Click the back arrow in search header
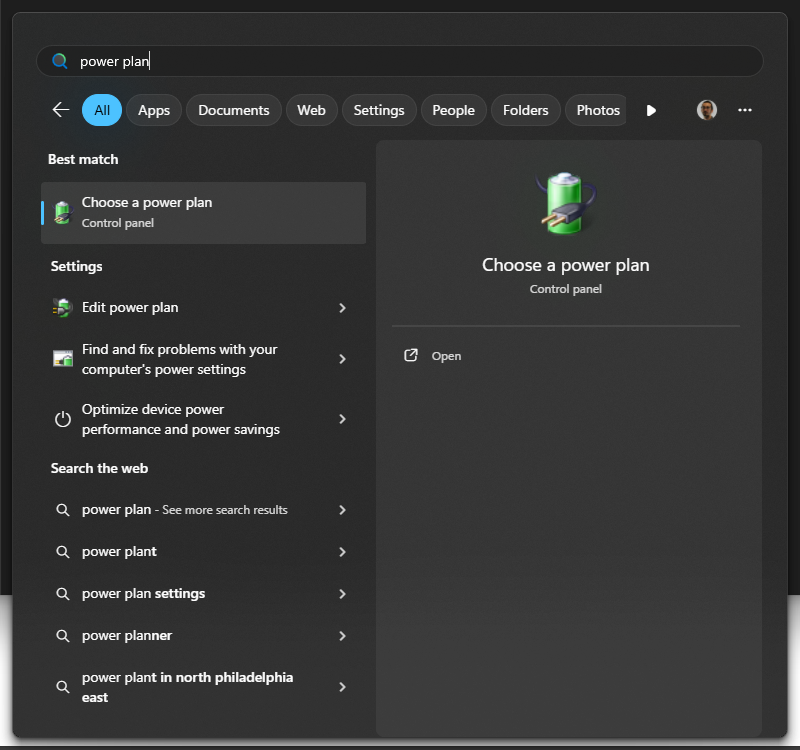 coord(60,110)
